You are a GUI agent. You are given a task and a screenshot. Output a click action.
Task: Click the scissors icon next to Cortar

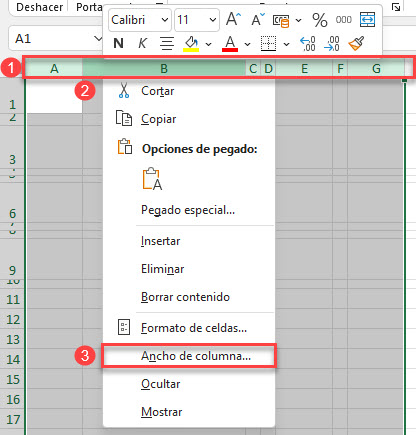click(124, 91)
